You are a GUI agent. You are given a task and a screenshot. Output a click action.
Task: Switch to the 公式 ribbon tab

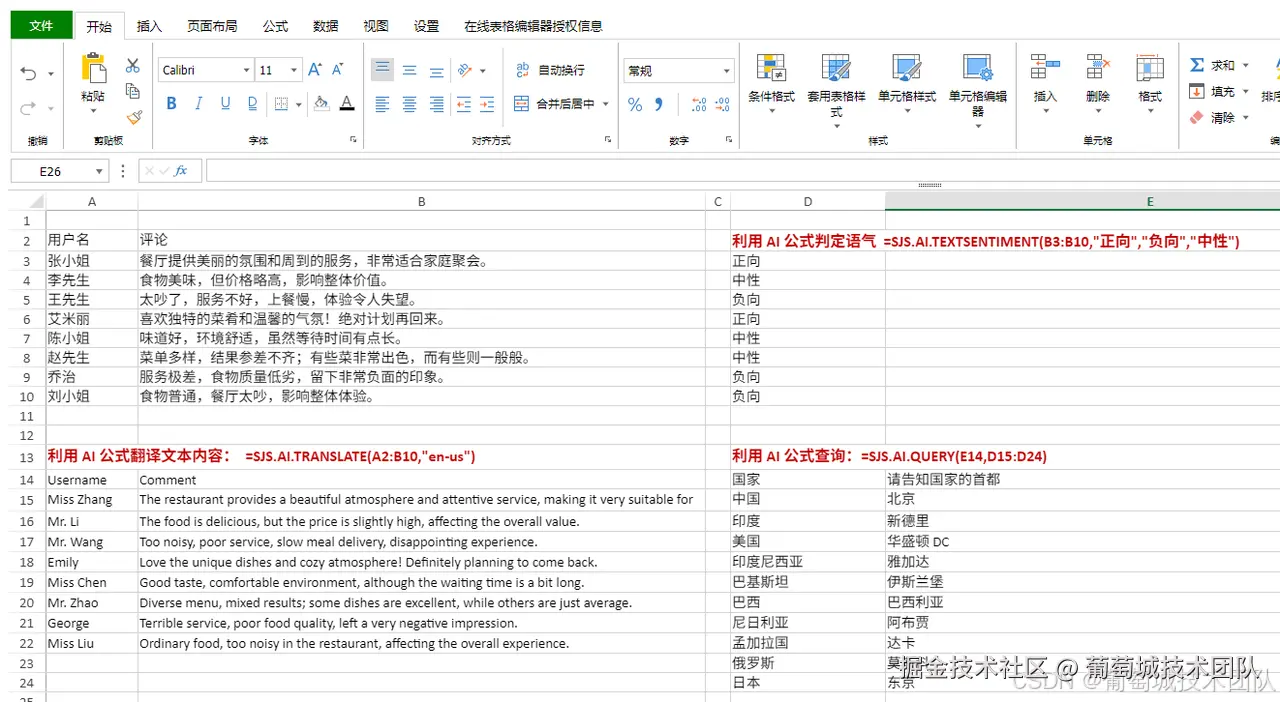point(275,26)
